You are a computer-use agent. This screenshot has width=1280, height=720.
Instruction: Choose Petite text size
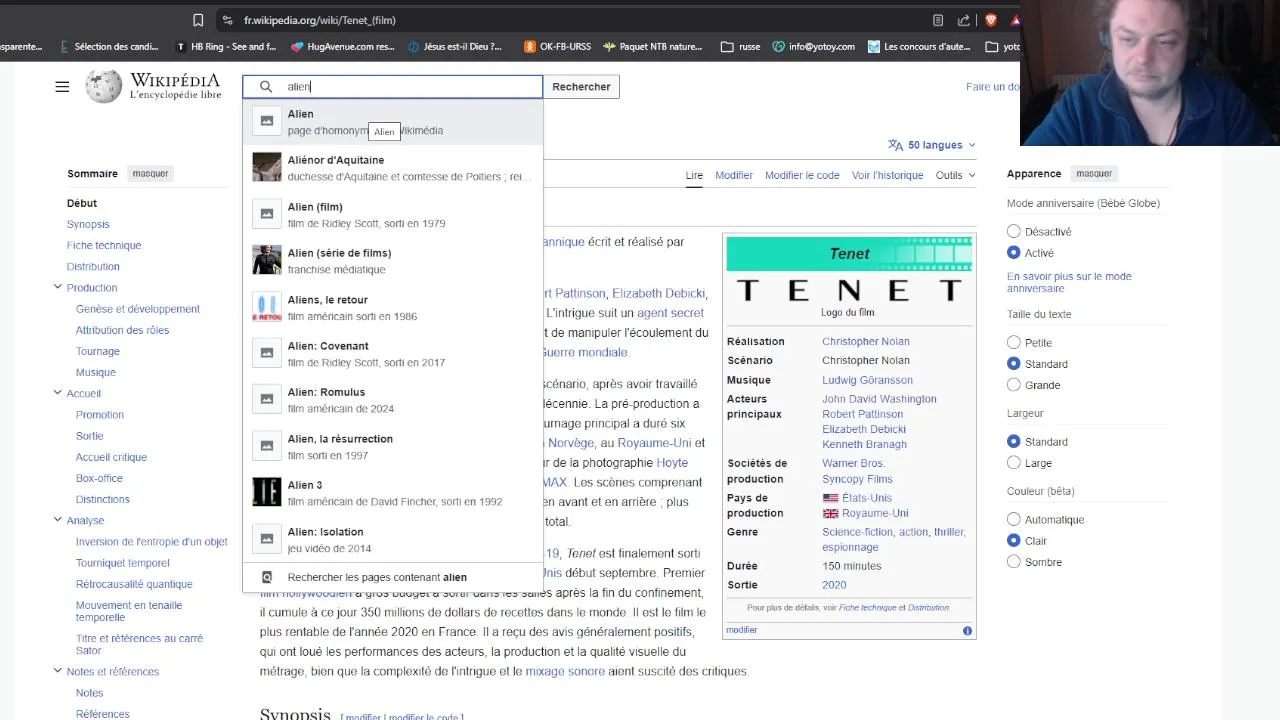(1014, 343)
